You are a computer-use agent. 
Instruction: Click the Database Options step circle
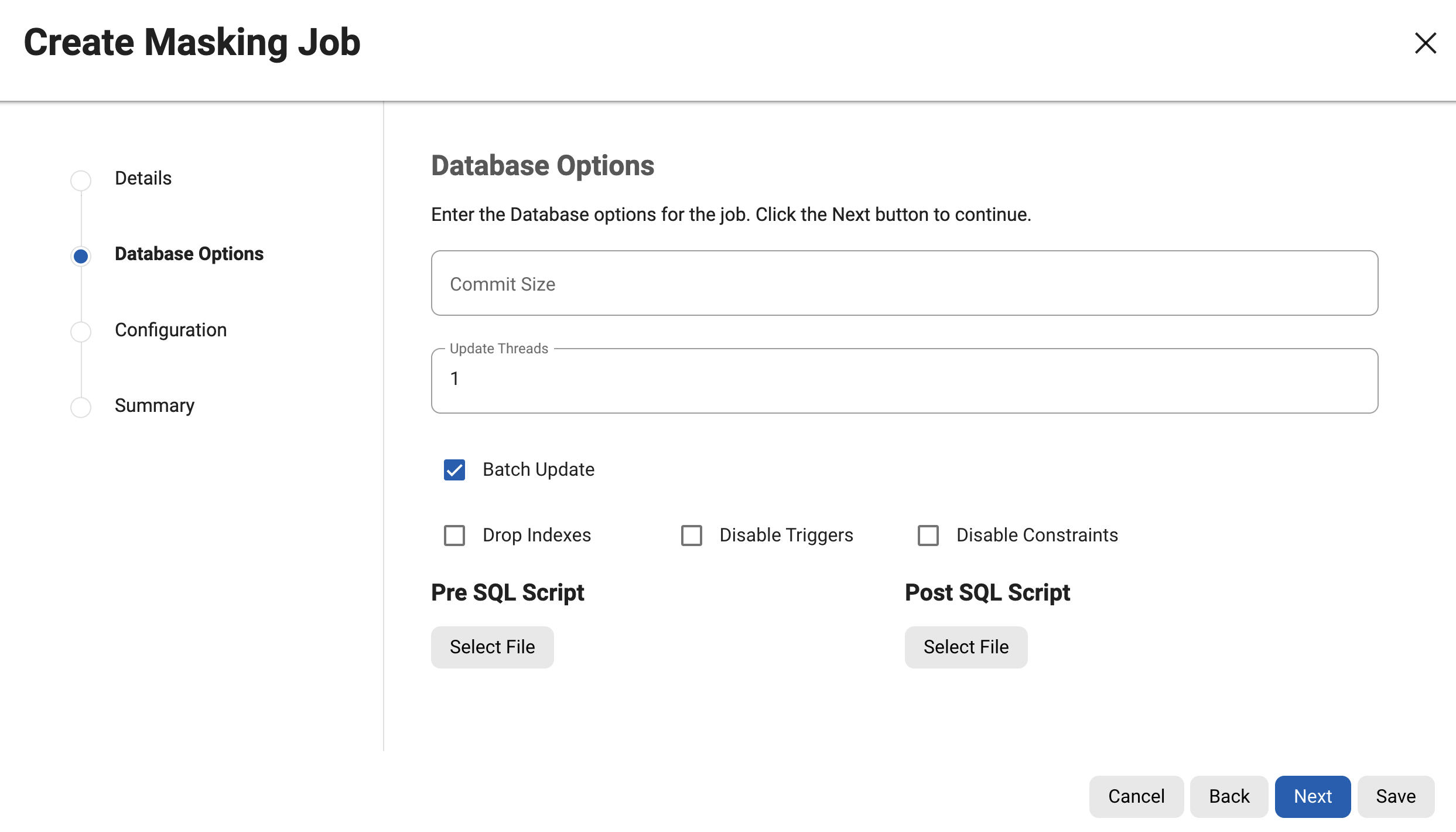(81, 256)
